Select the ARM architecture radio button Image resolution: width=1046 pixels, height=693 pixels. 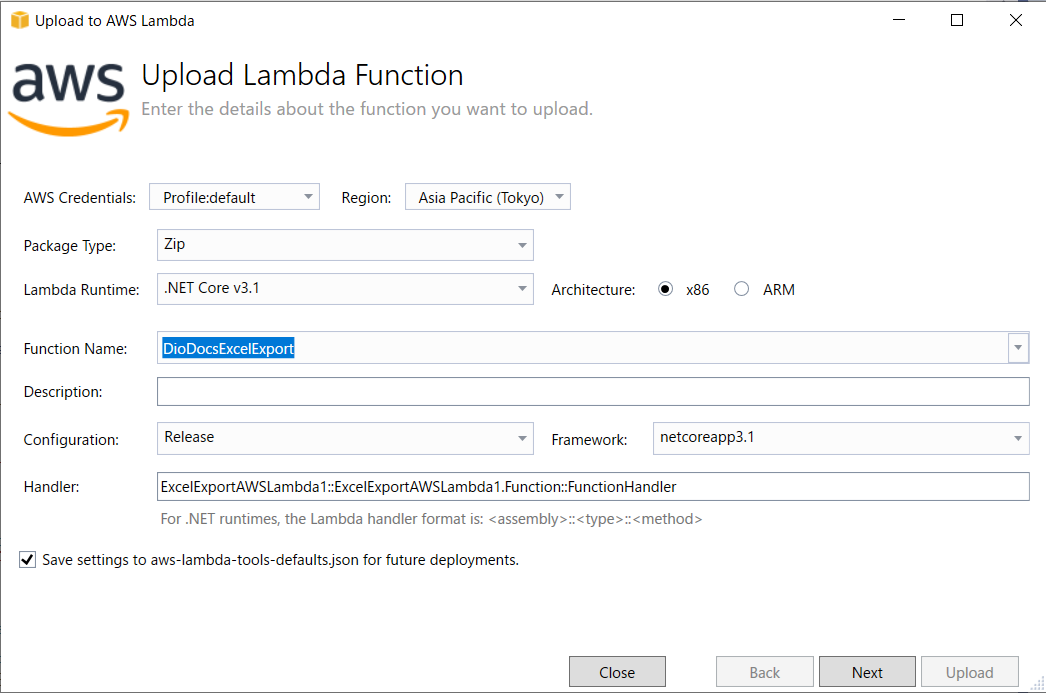741,289
